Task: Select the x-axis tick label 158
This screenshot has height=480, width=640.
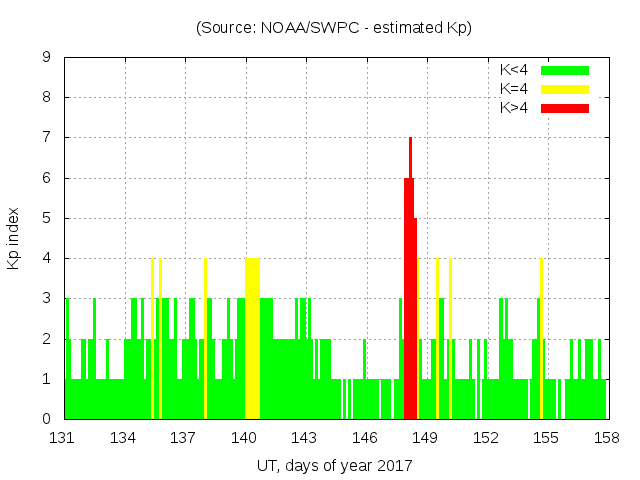Action: click(x=606, y=437)
